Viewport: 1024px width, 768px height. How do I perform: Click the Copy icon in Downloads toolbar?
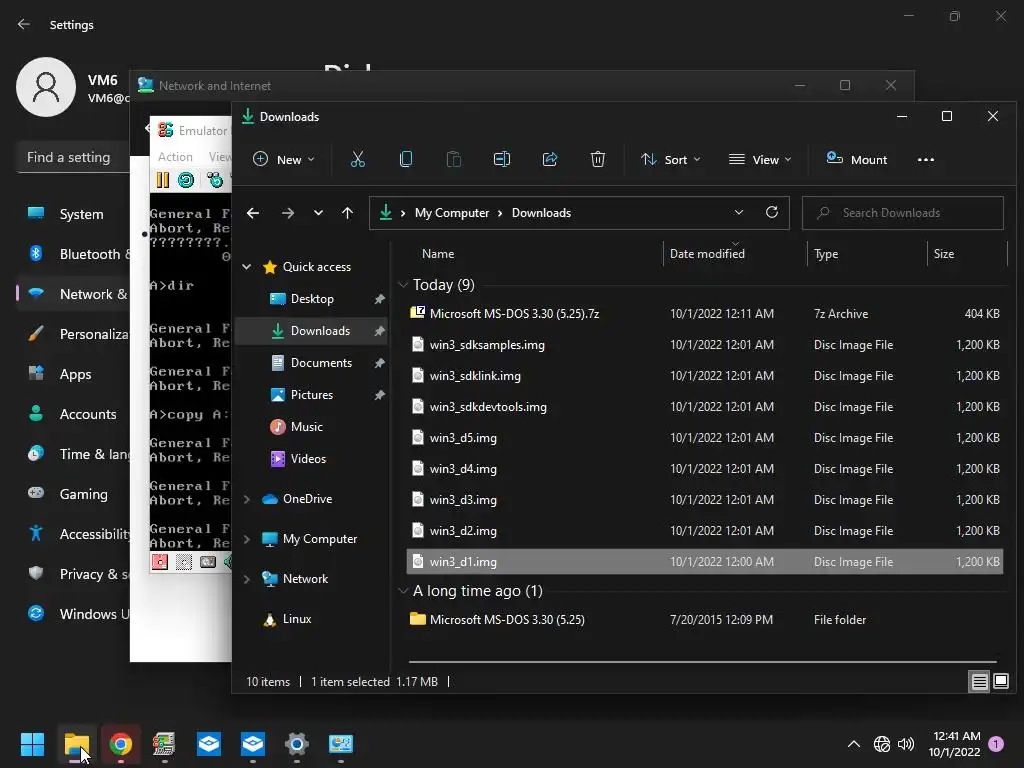(x=406, y=159)
